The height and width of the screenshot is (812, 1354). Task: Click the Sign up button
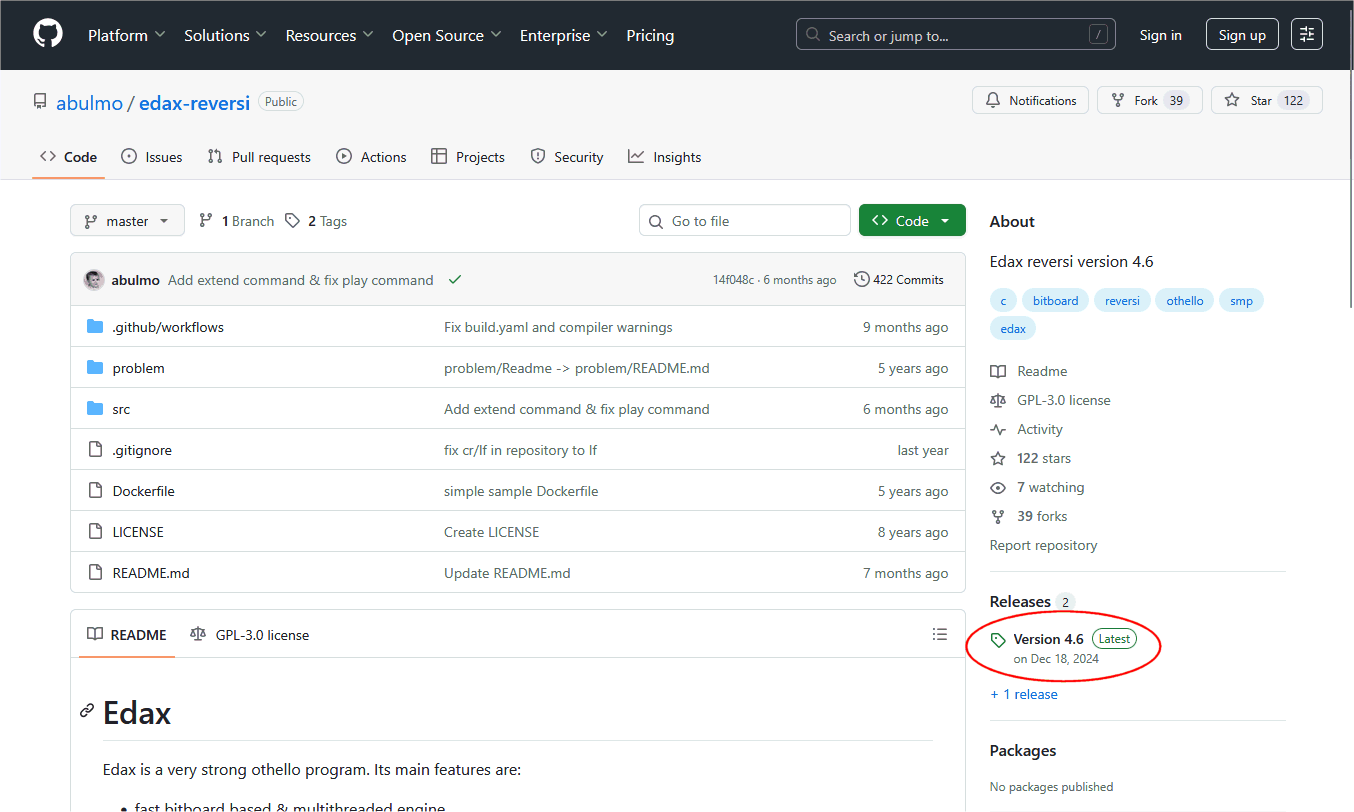coord(1241,35)
